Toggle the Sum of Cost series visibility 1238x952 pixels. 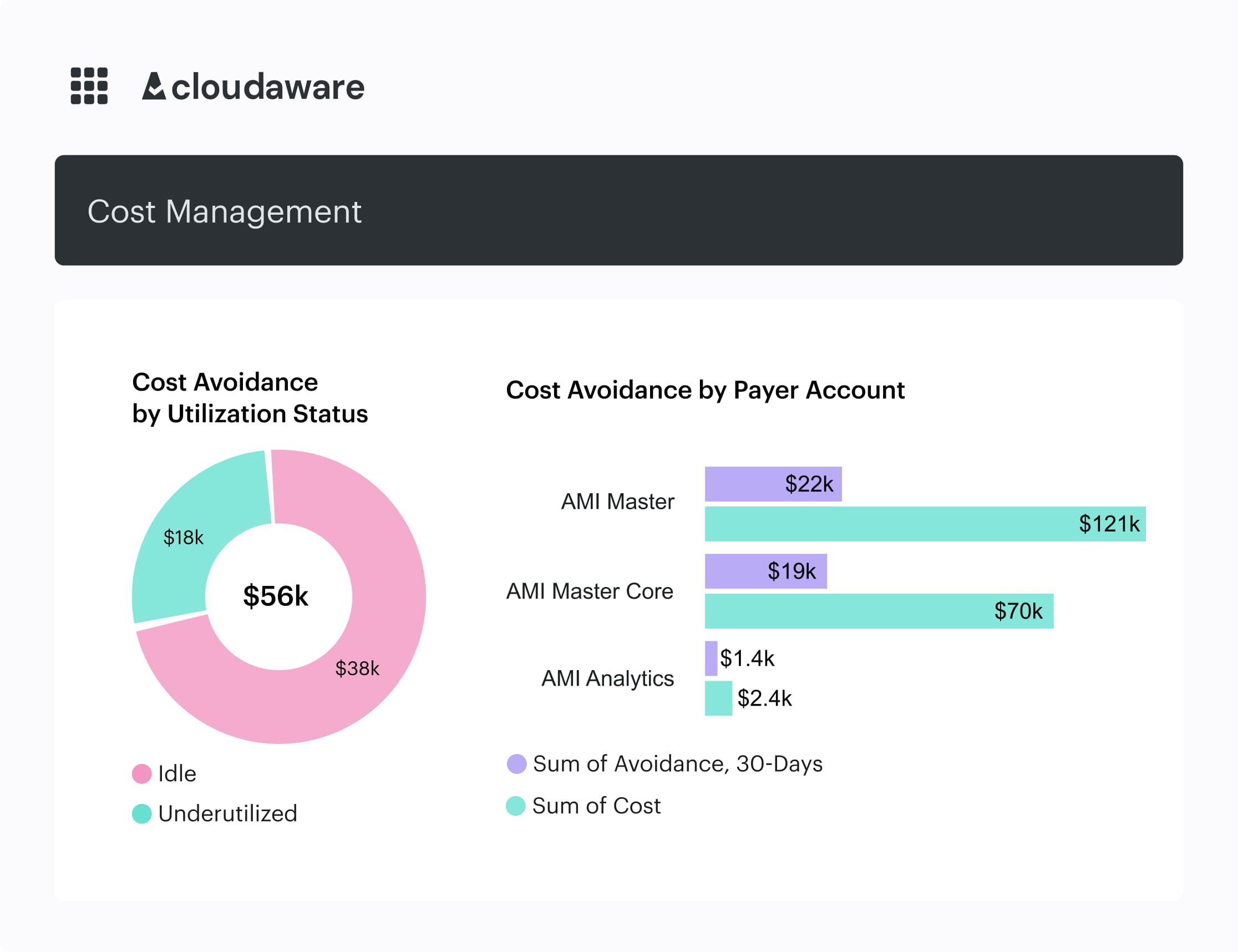pyautogui.click(x=596, y=805)
